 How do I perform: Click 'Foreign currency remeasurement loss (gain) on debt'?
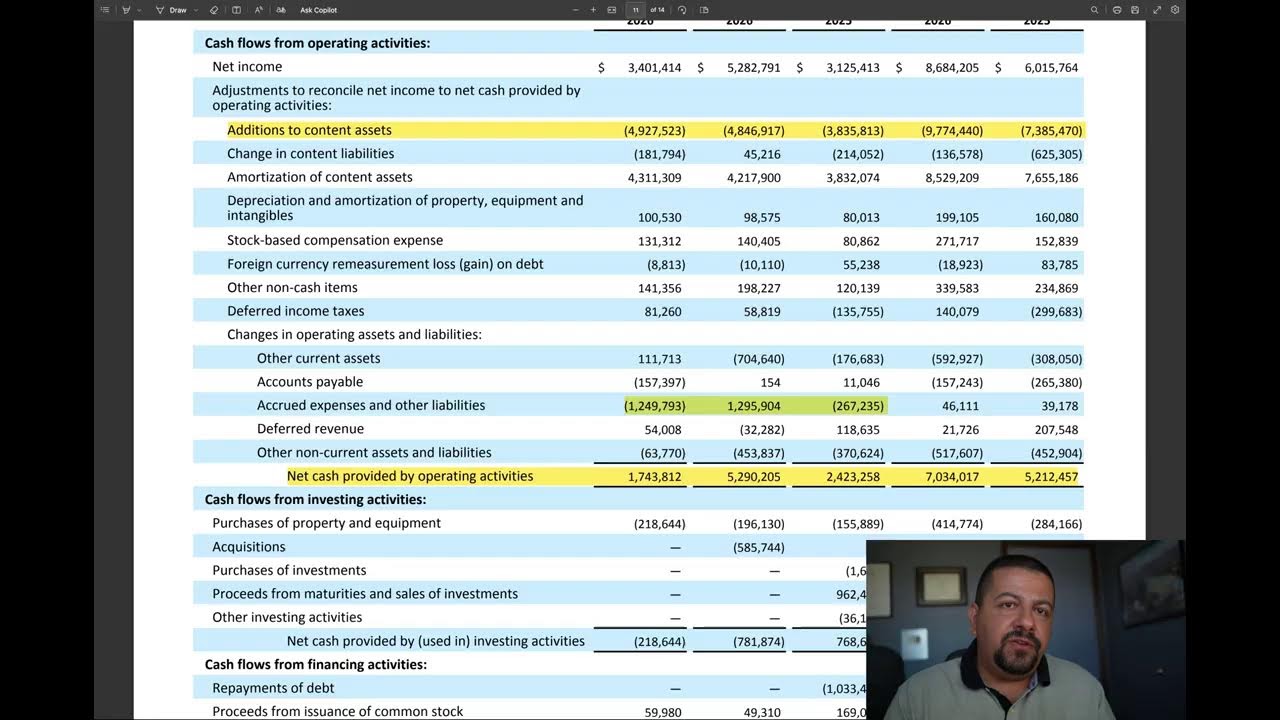pos(385,264)
